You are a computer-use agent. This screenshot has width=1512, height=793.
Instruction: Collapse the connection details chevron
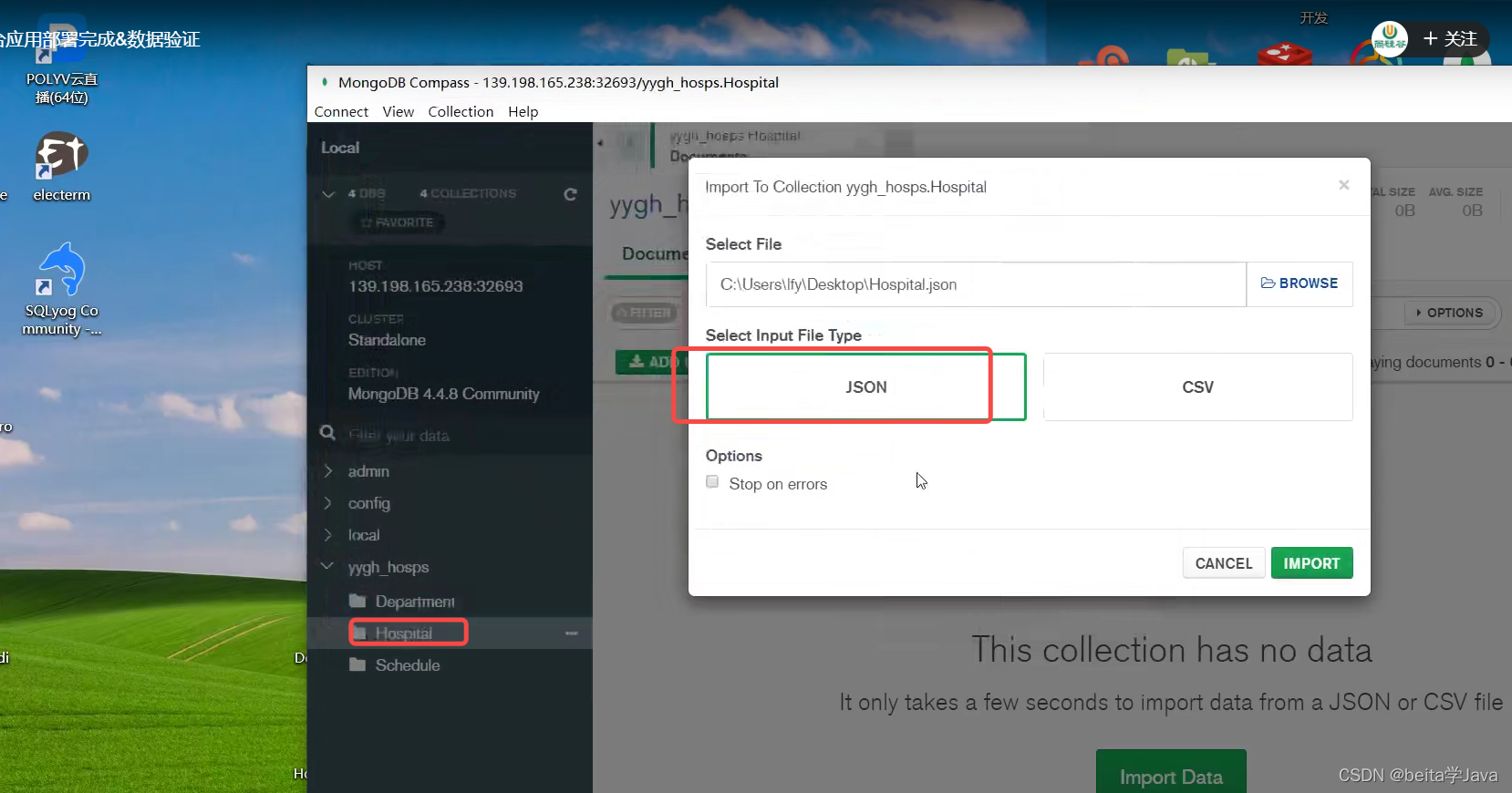click(x=328, y=194)
